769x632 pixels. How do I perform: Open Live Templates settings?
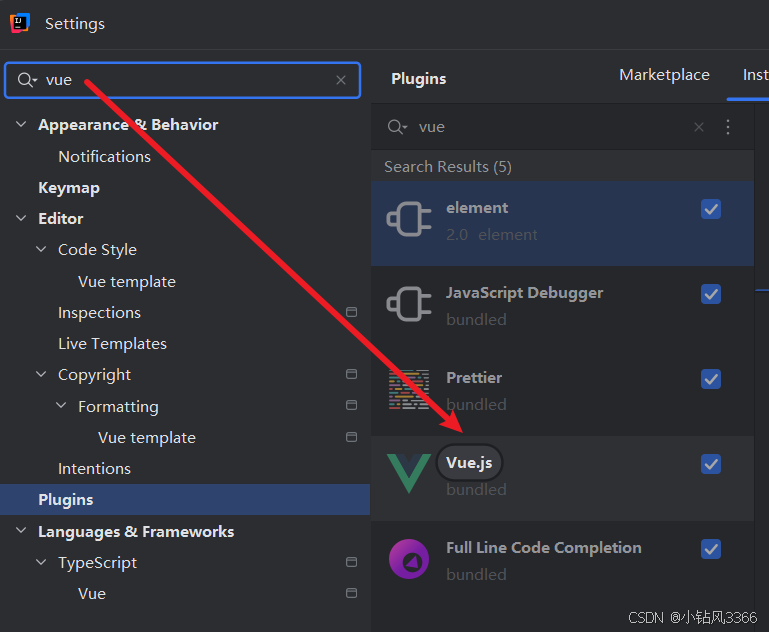click(112, 344)
